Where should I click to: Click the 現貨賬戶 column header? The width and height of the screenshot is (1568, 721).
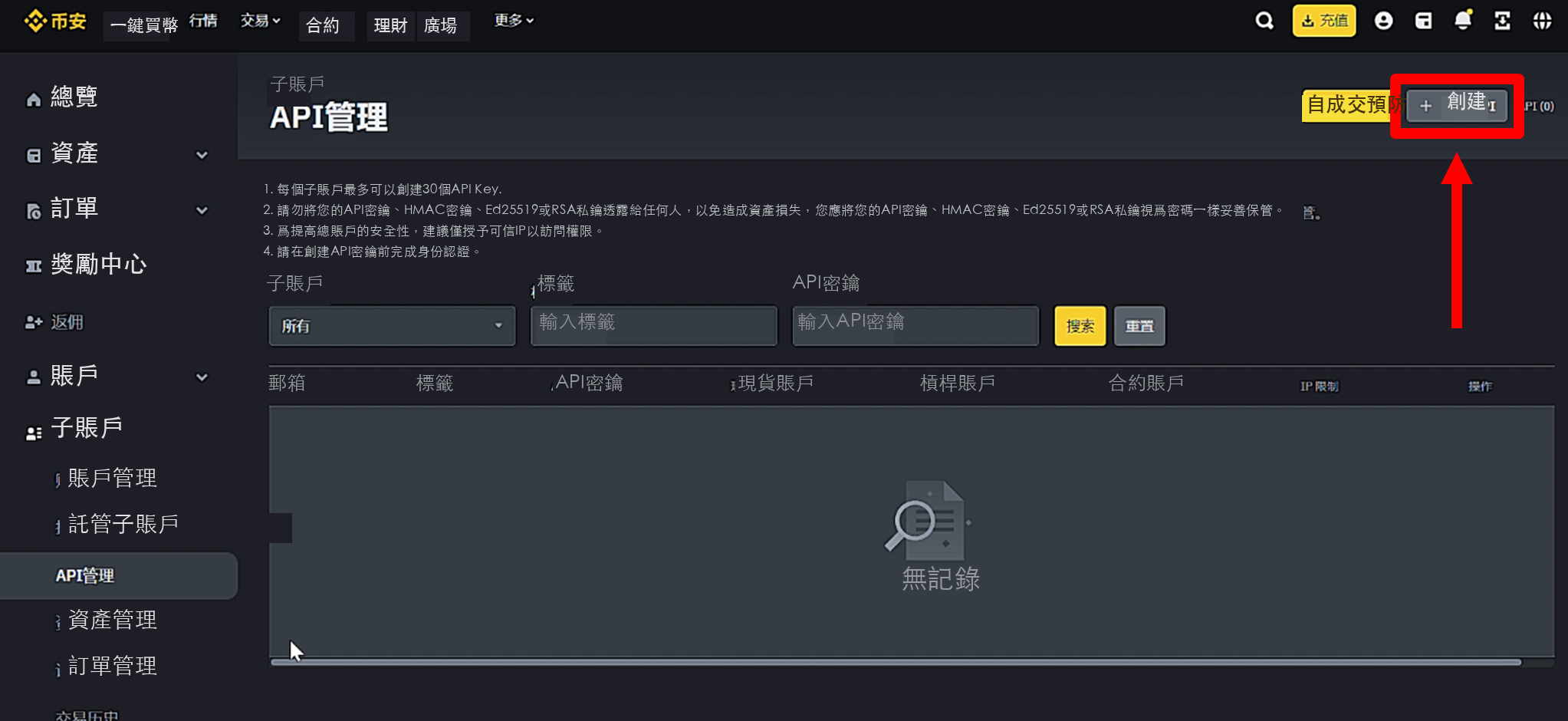click(x=775, y=383)
